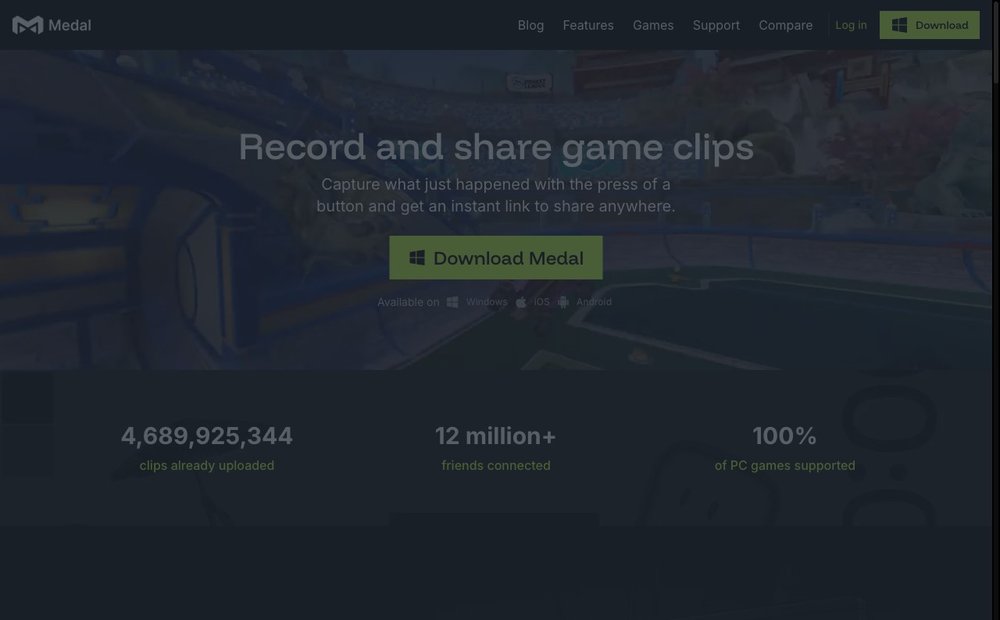Click the Windows platform icon
1000x620 pixels.
click(x=452, y=302)
